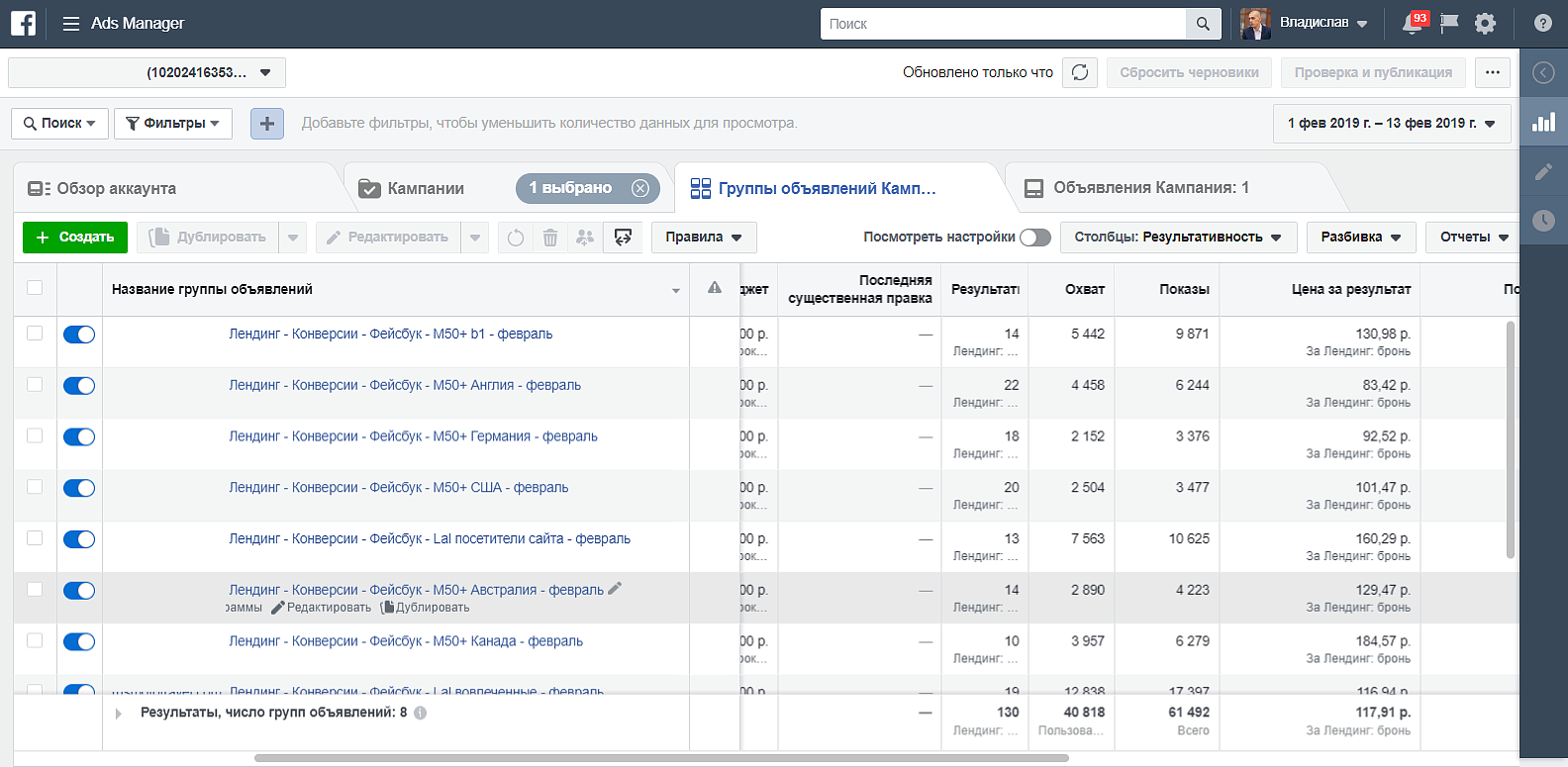Image resolution: width=1568 pixels, height=767 pixels.
Task: Click the flag pages icon
Action: point(1449,24)
